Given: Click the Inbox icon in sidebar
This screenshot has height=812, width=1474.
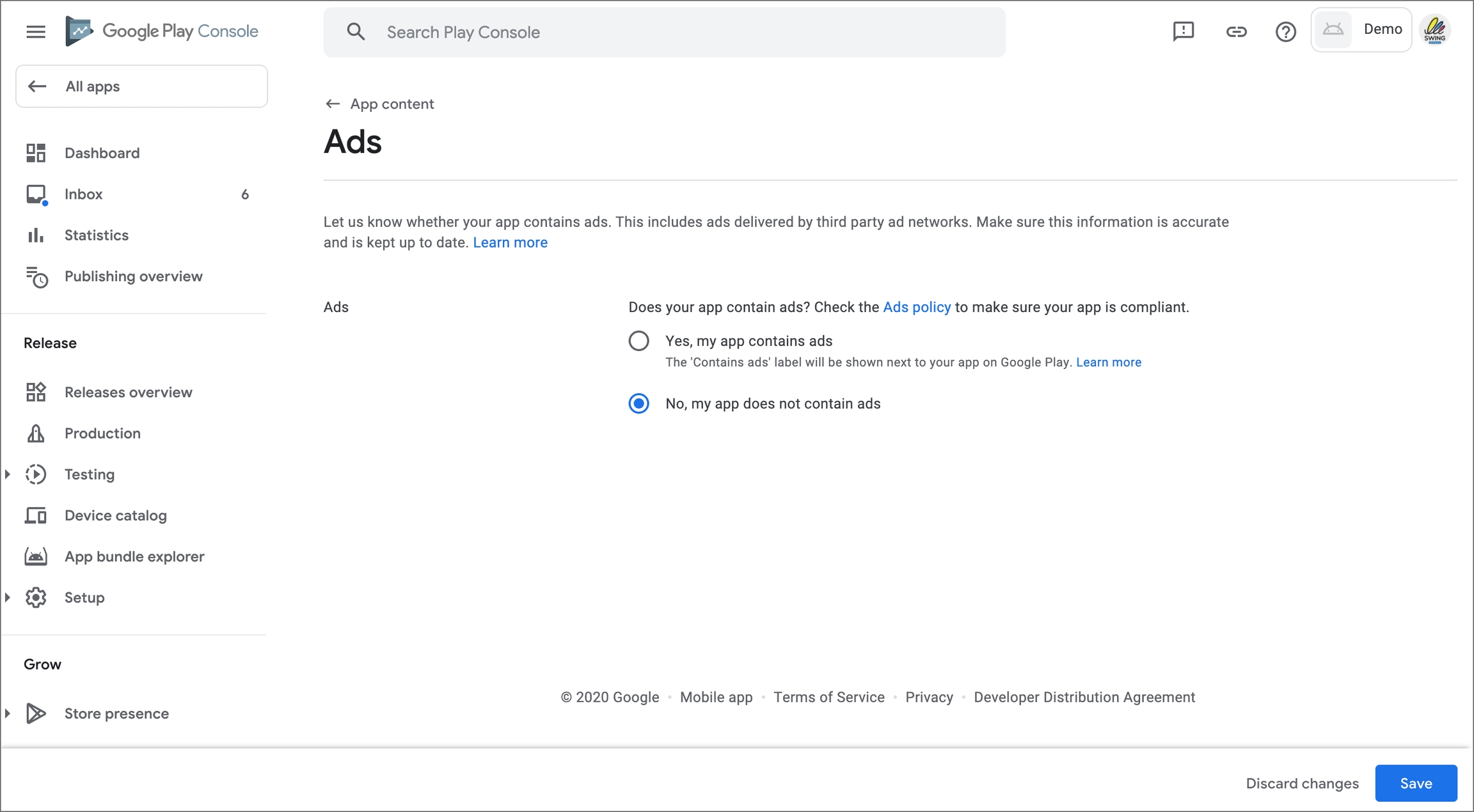Looking at the screenshot, I should [36, 194].
